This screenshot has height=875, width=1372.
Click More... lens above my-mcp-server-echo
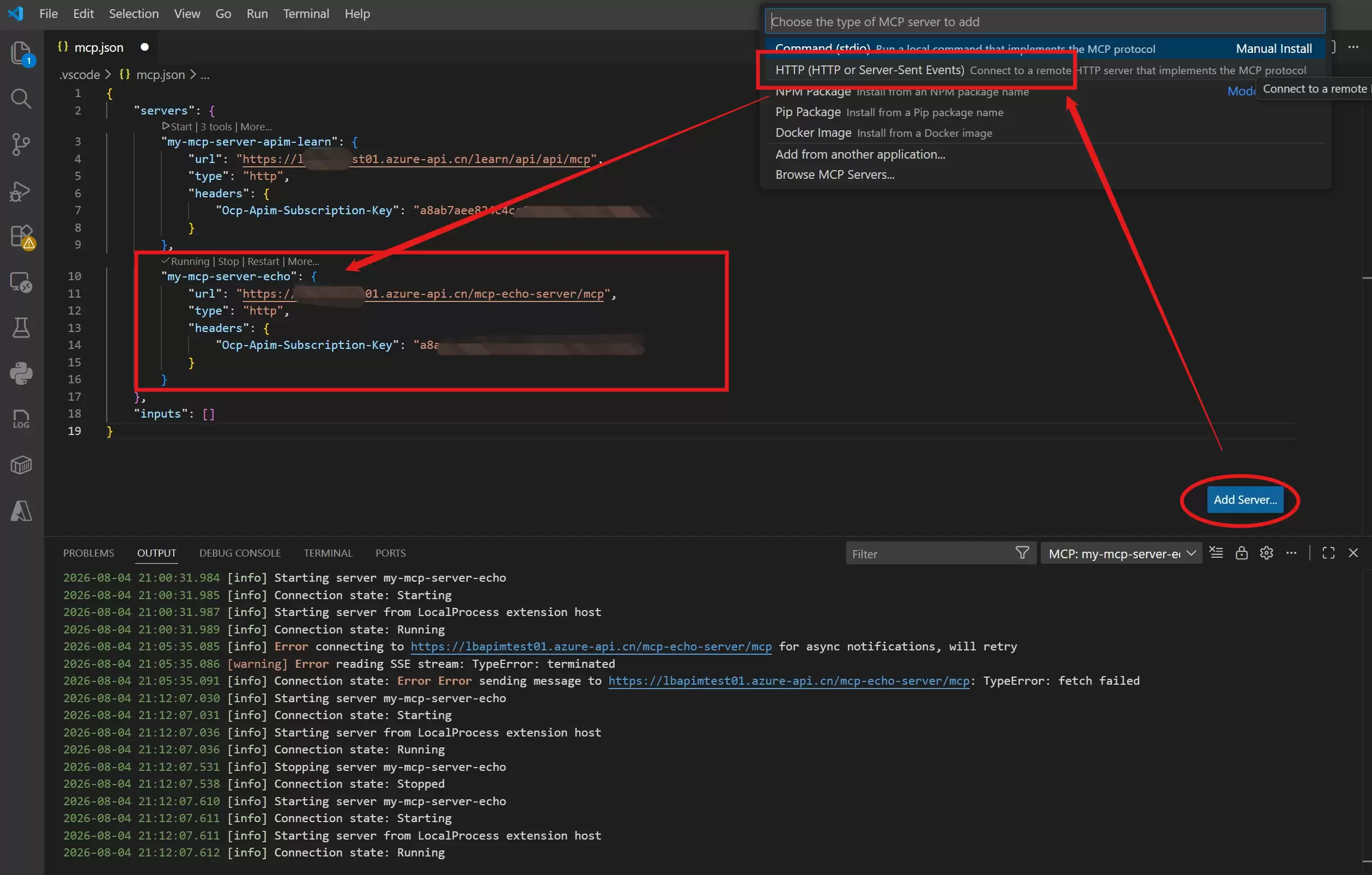pos(303,261)
